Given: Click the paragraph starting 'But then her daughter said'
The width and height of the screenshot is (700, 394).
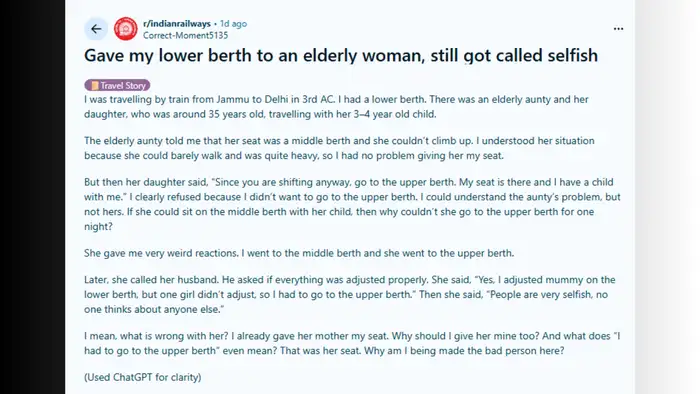Looking at the screenshot, I should point(352,204).
